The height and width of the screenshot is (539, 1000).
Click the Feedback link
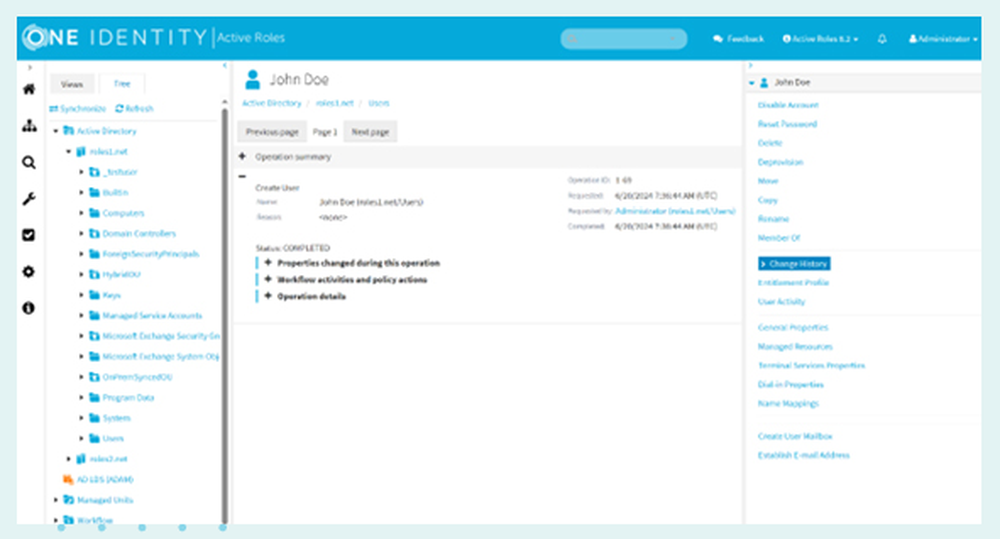click(x=739, y=39)
